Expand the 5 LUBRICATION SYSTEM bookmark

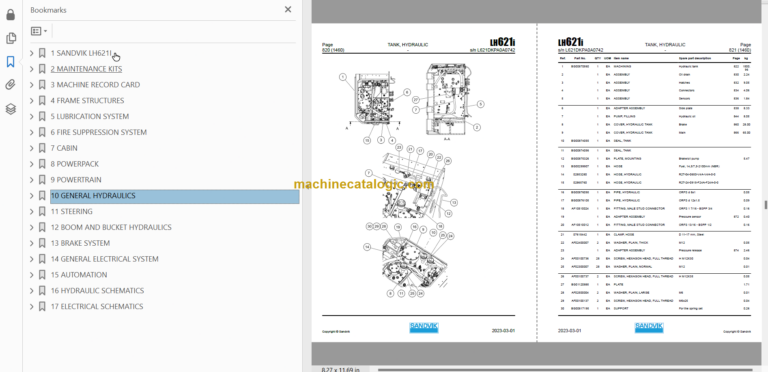[x=32, y=116]
